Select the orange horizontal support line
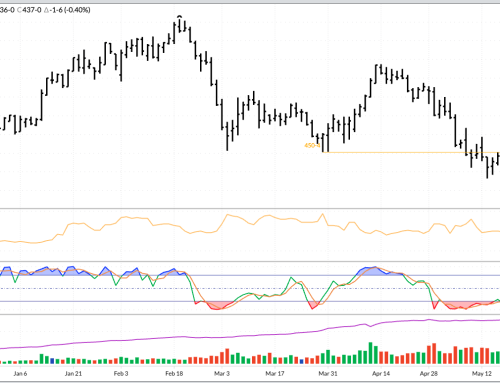Image resolution: width=500 pixels, height=383 pixels. (411, 152)
